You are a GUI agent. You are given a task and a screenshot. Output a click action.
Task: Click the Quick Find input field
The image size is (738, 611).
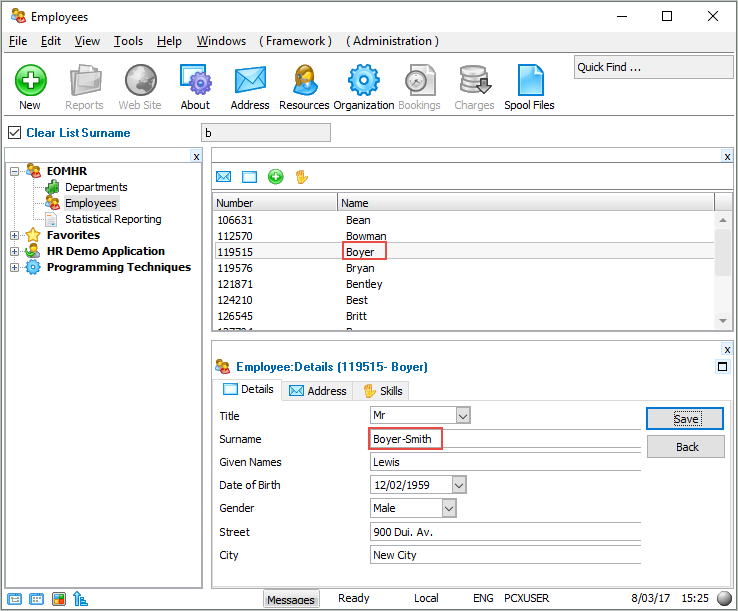[x=652, y=67]
